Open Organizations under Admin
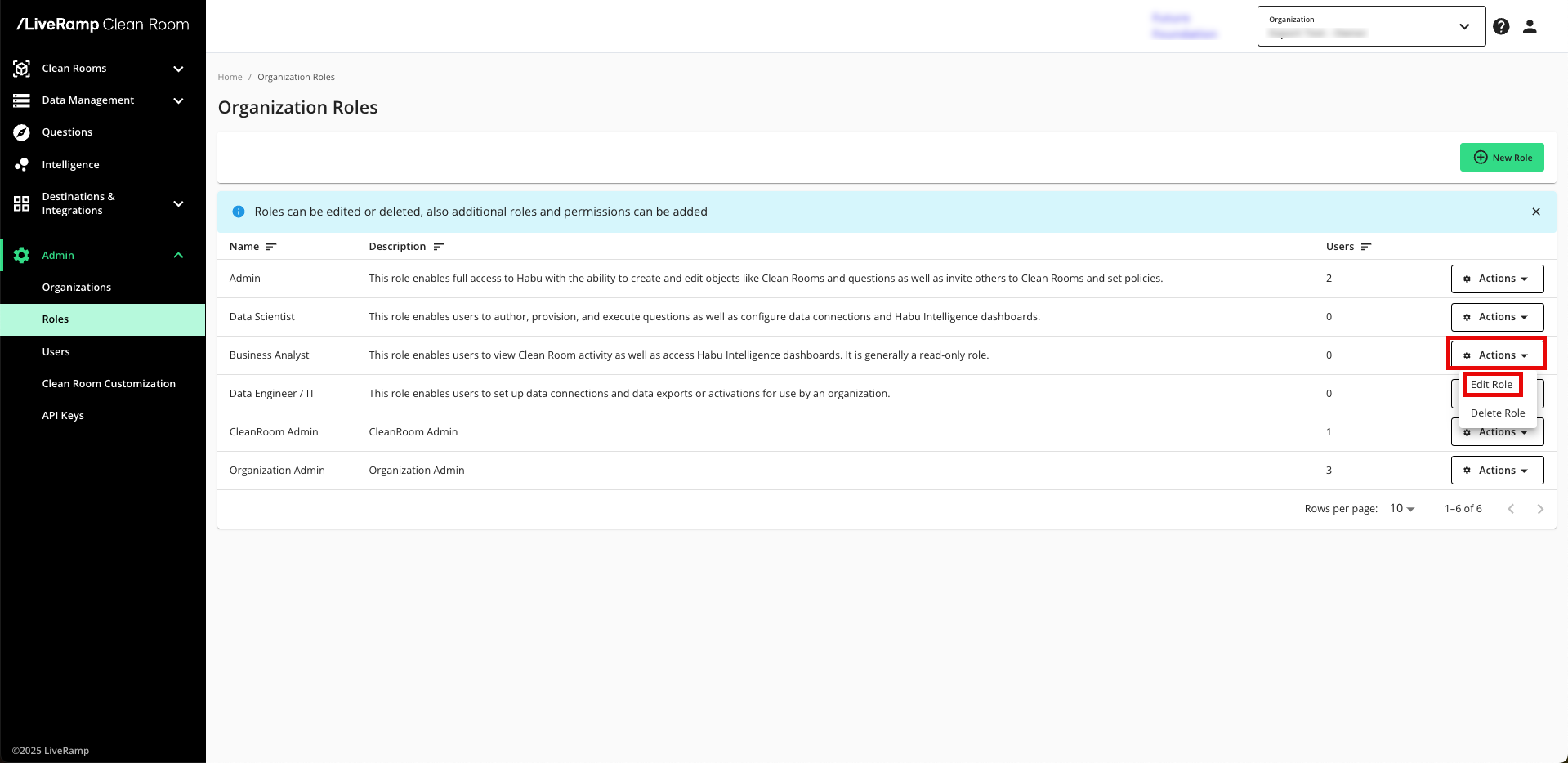The width and height of the screenshot is (1568, 763). (77, 288)
